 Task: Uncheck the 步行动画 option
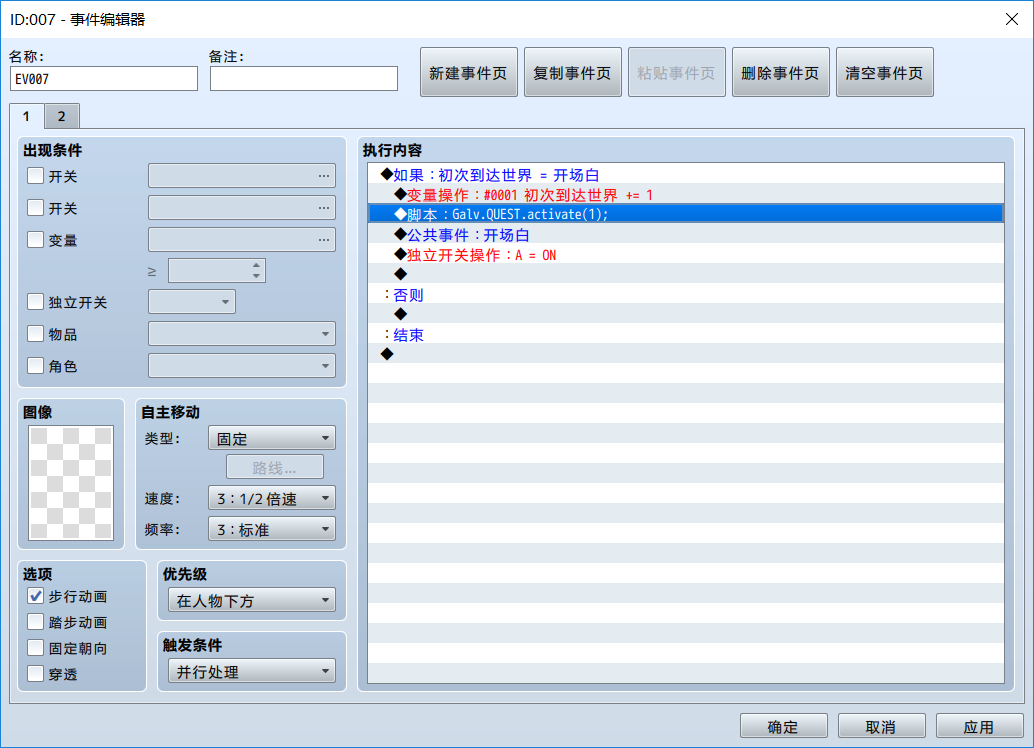click(x=36, y=596)
